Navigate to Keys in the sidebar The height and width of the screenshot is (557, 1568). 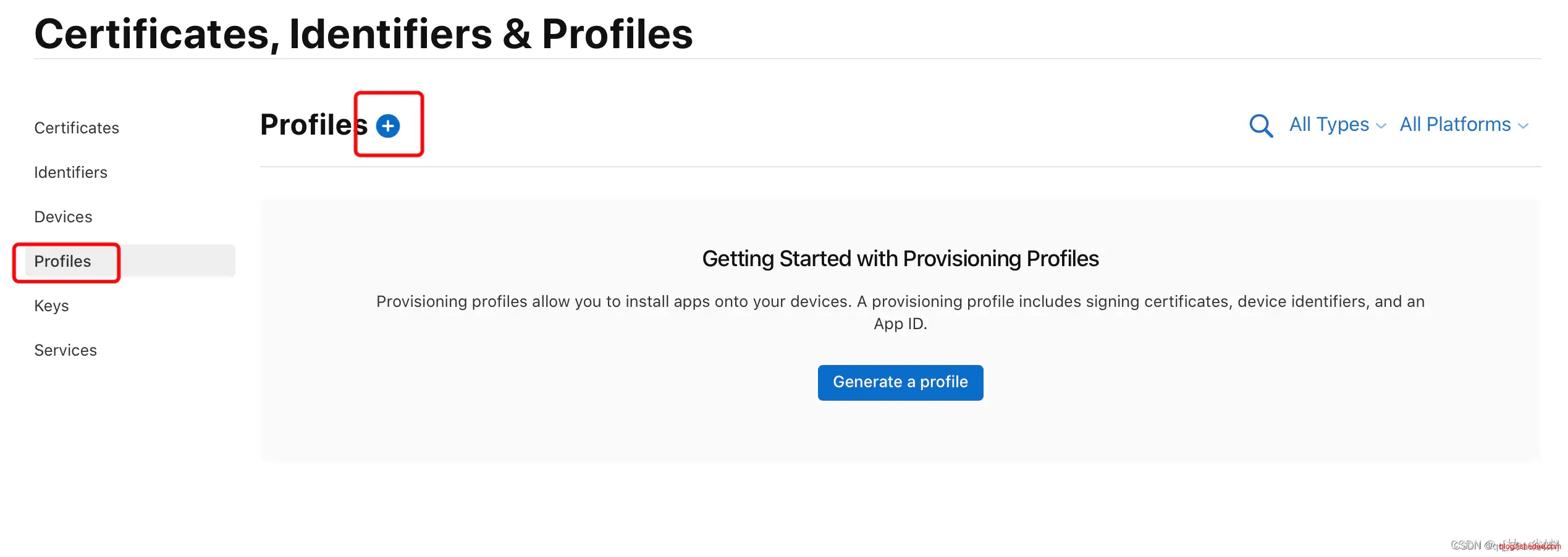pos(51,306)
